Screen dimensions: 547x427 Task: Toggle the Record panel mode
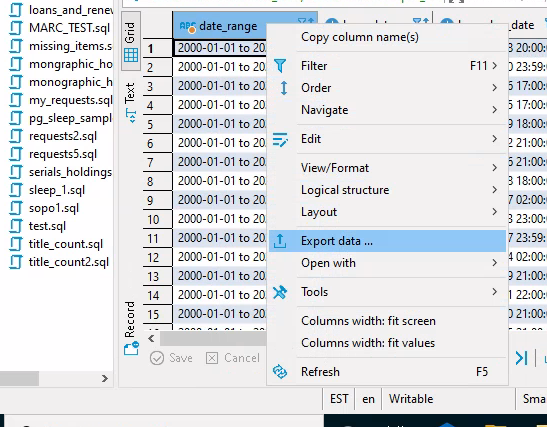pos(130,328)
